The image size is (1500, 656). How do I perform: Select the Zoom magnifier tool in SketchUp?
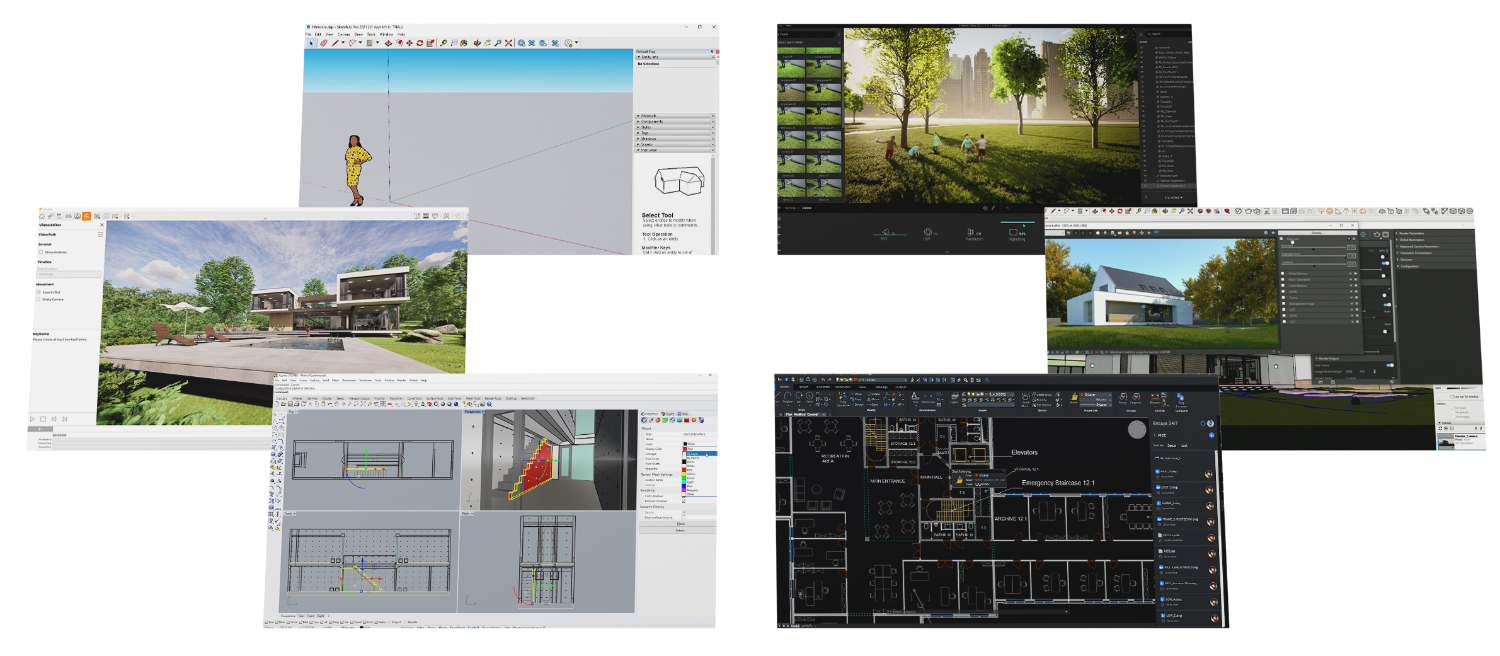point(498,43)
